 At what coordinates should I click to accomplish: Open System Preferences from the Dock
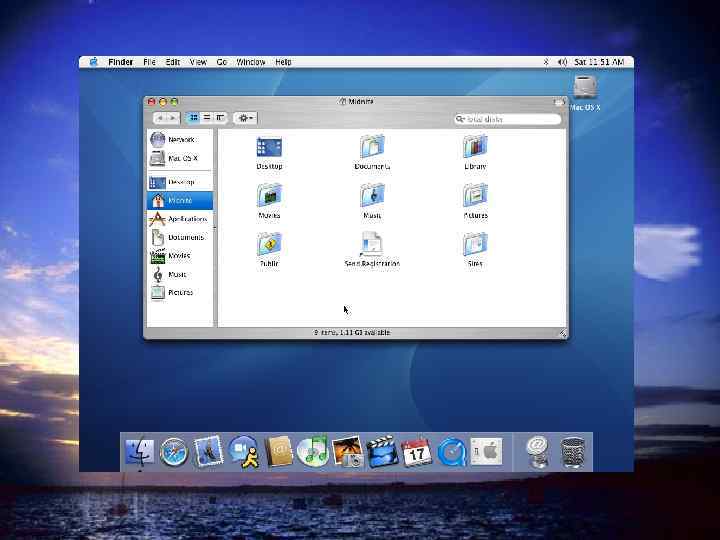coord(487,452)
